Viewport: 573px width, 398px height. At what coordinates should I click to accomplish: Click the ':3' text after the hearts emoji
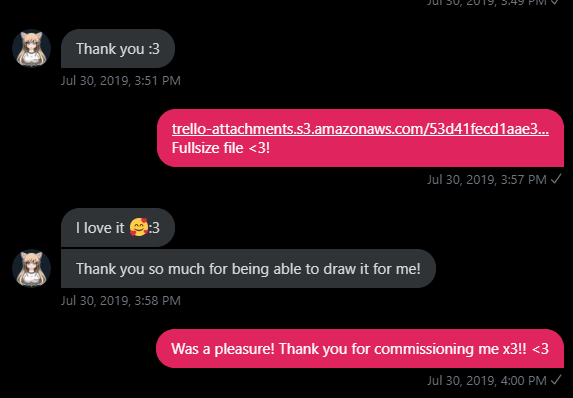click(154, 228)
